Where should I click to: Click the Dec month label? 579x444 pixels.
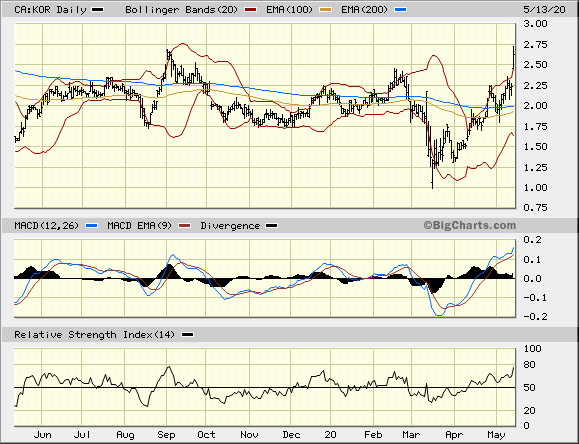tap(291, 435)
